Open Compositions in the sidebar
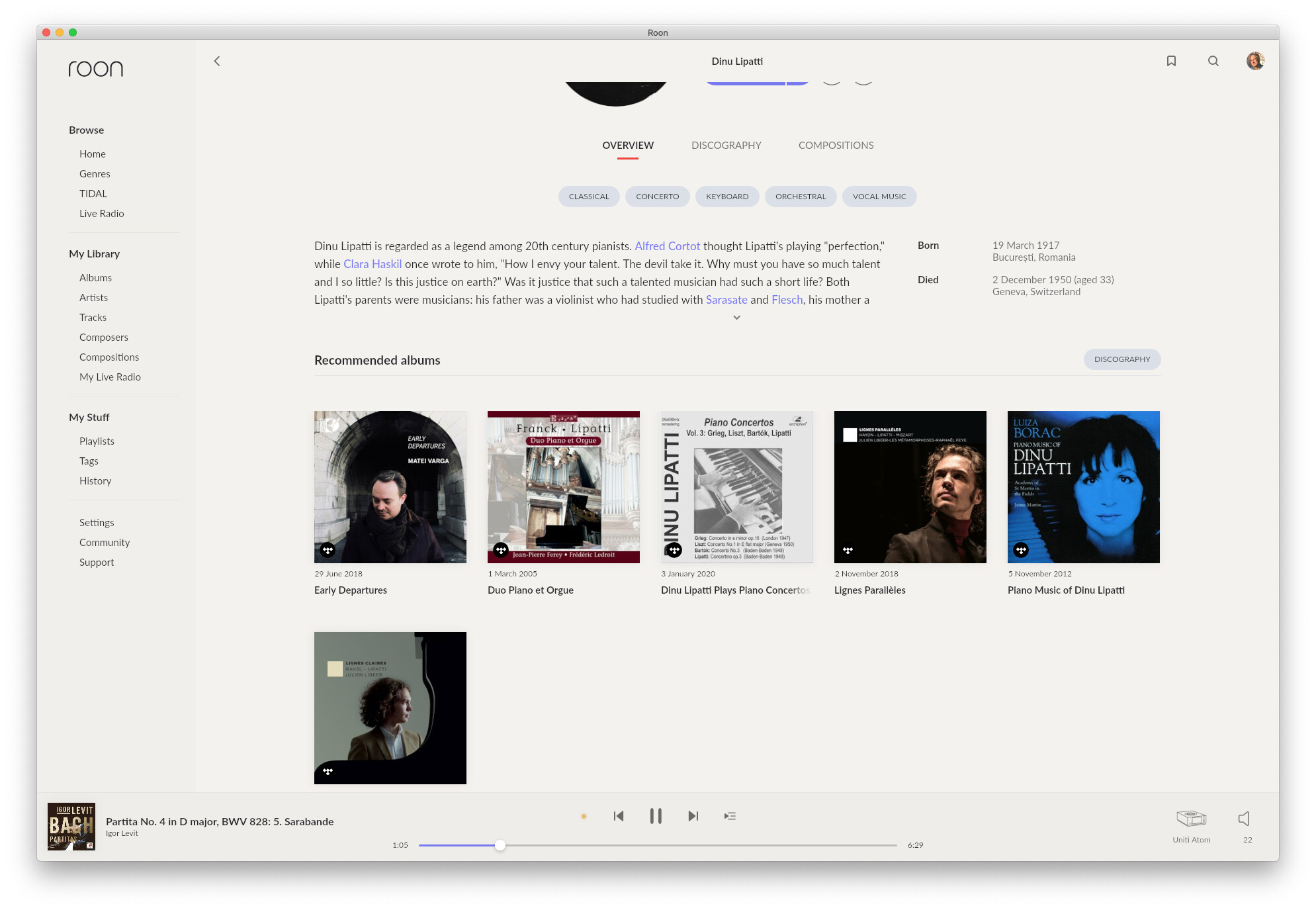The height and width of the screenshot is (910, 1316). click(109, 357)
